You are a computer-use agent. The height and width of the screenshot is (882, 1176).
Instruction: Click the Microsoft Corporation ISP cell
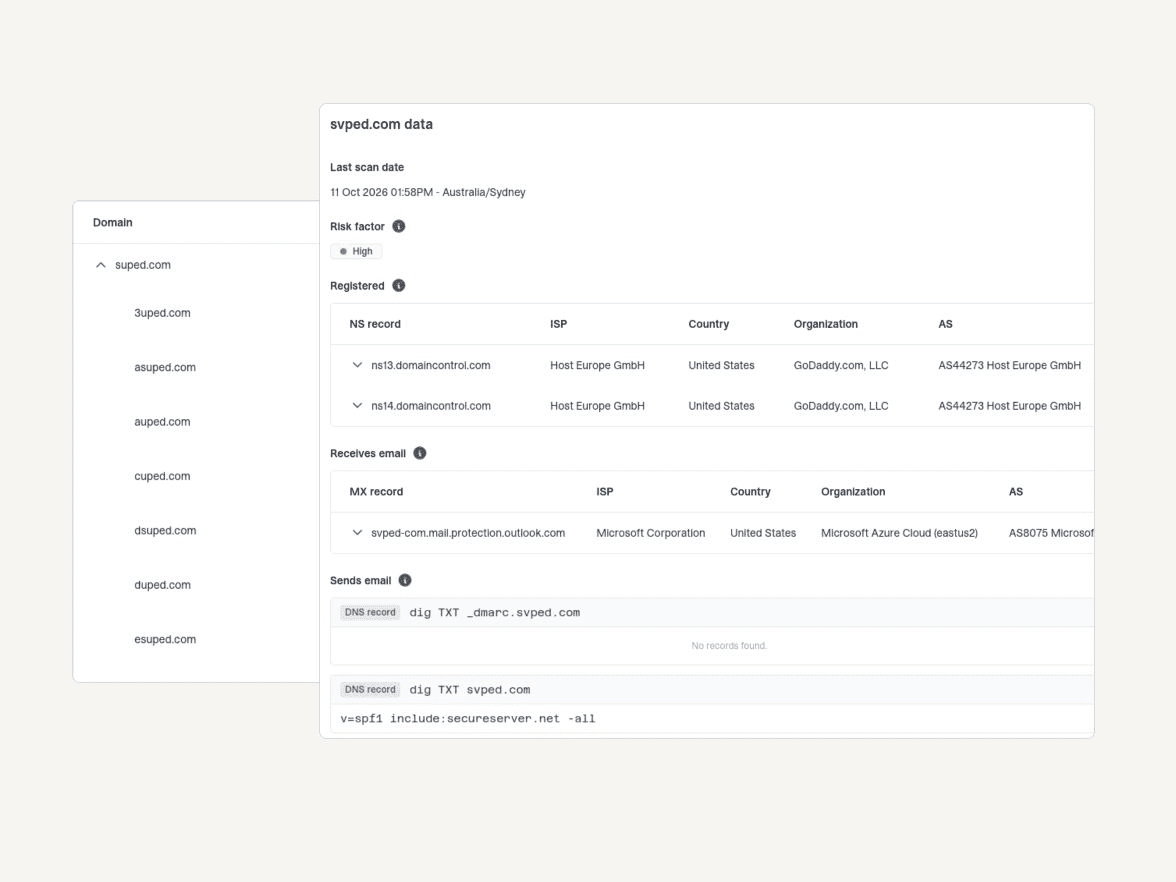[x=650, y=533]
